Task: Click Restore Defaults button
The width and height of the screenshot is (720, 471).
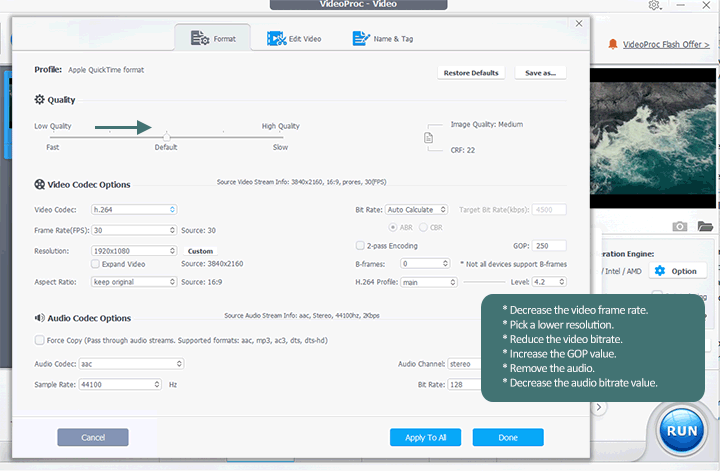Action: pyautogui.click(x=471, y=73)
